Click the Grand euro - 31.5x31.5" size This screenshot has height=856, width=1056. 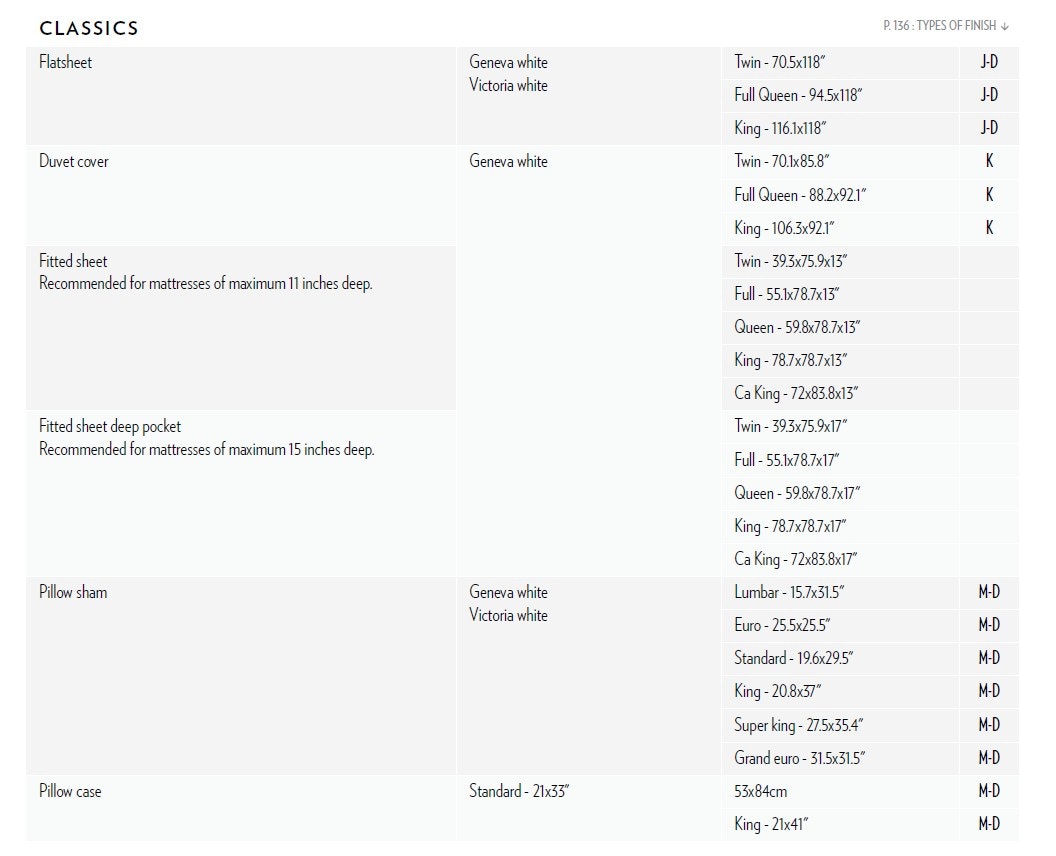coord(800,758)
